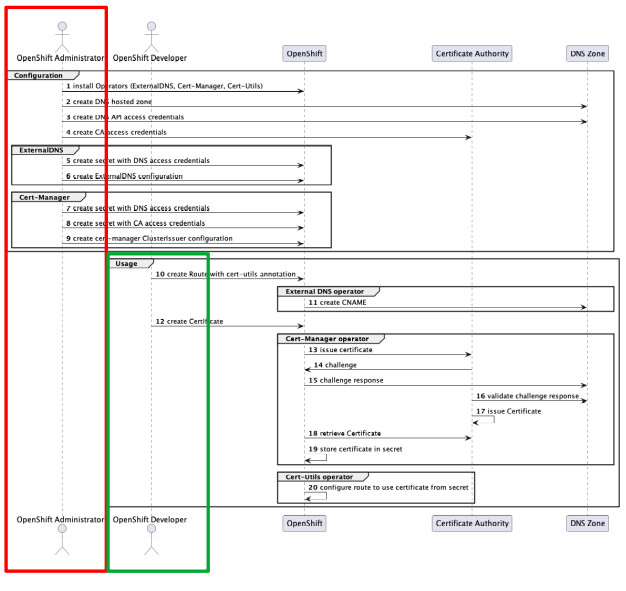This screenshot has width=626, height=591.
Task: Click message '4 create CA access credentials'
Action: (116, 132)
